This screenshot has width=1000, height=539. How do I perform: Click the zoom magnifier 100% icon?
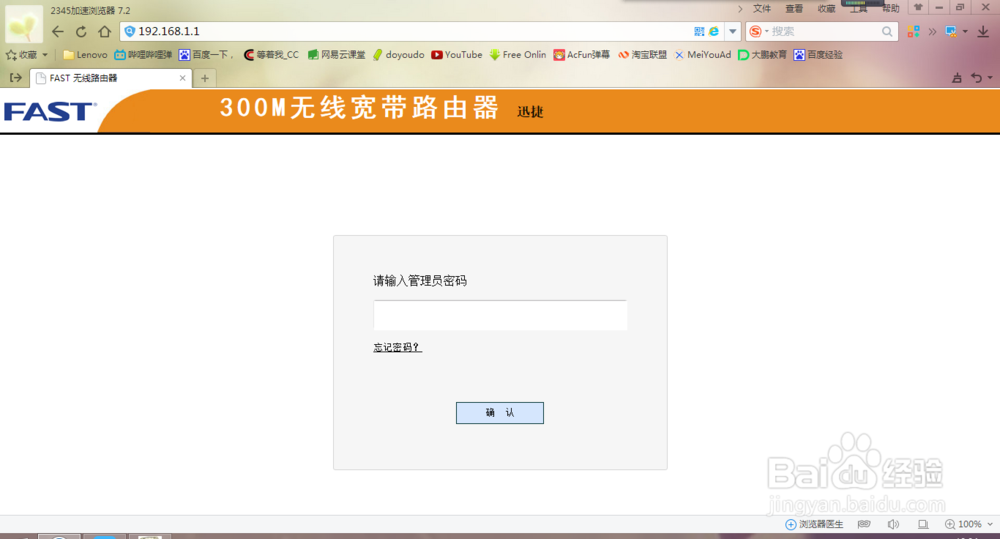coord(963,524)
